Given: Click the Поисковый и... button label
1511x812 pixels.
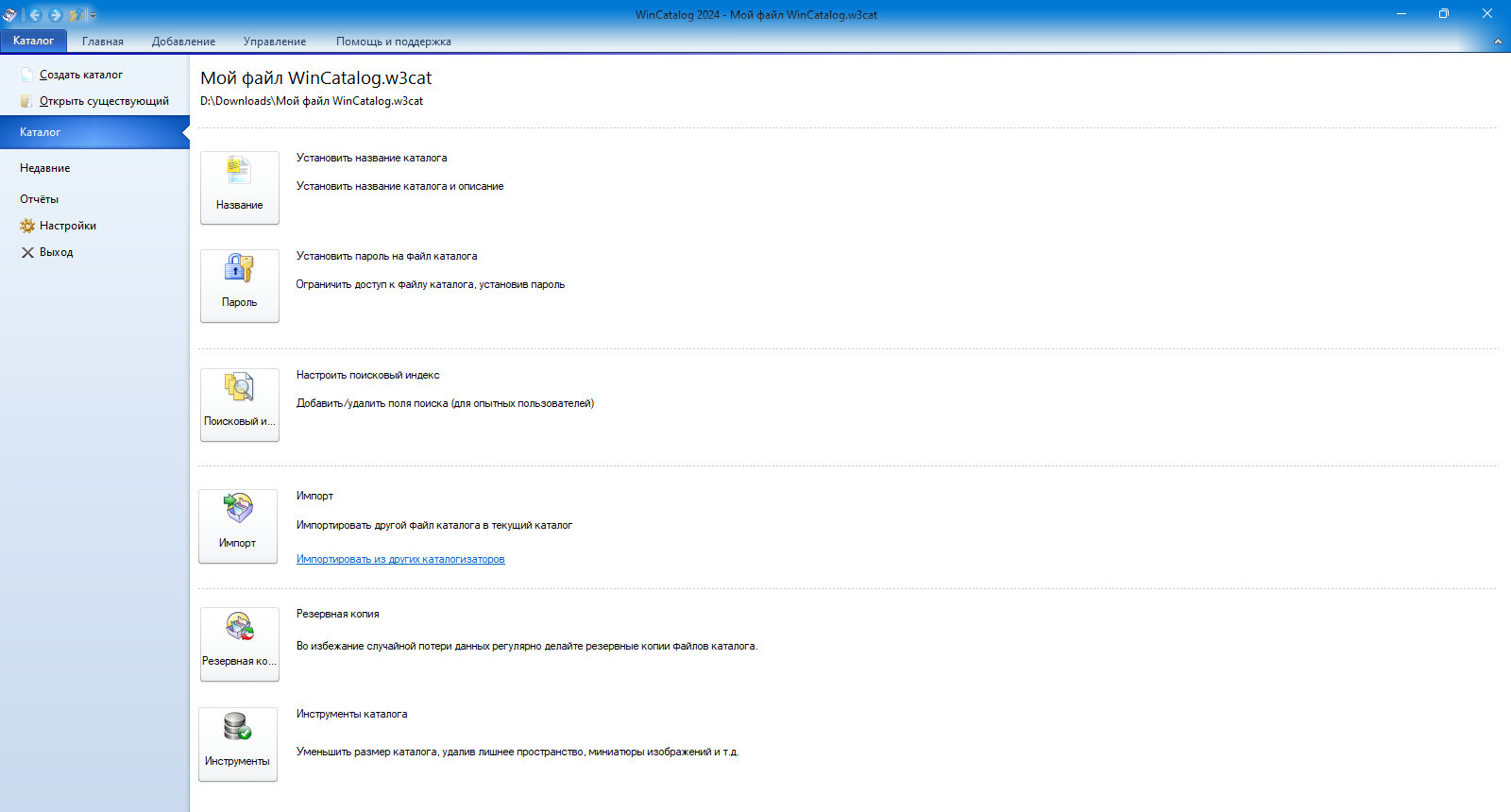Looking at the screenshot, I should point(240,421).
